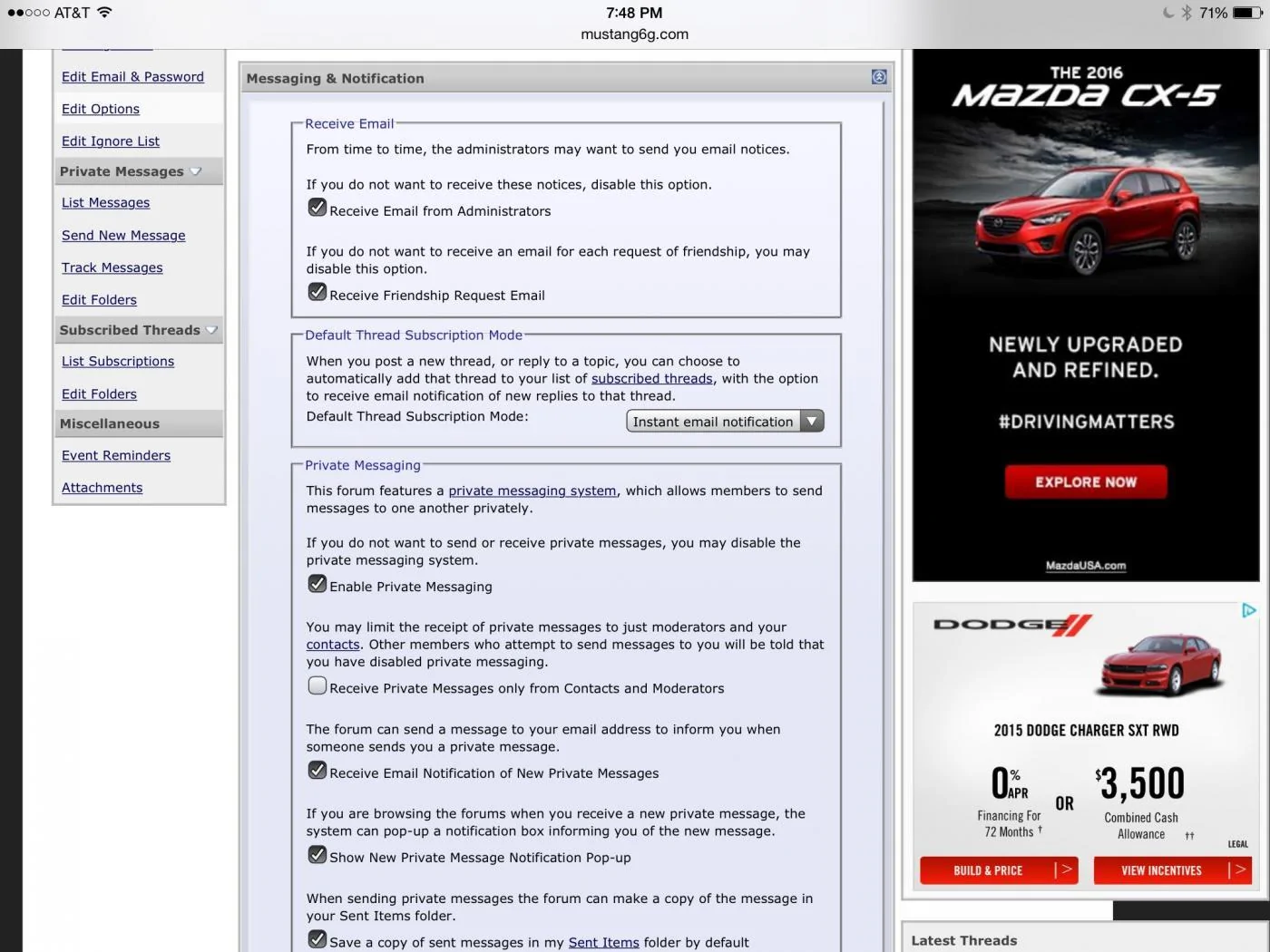The height and width of the screenshot is (952, 1270).
Task: Click the 2015 Dodge Charger SXT RWD text
Action: [x=1087, y=731]
